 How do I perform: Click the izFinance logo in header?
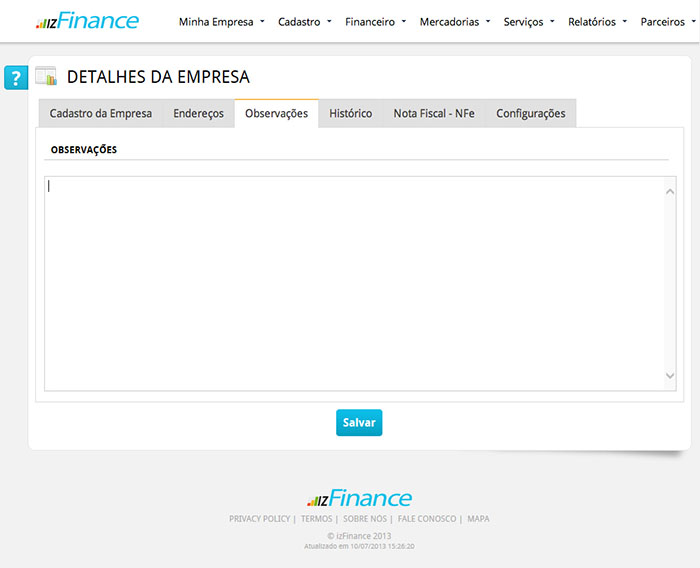click(x=87, y=21)
